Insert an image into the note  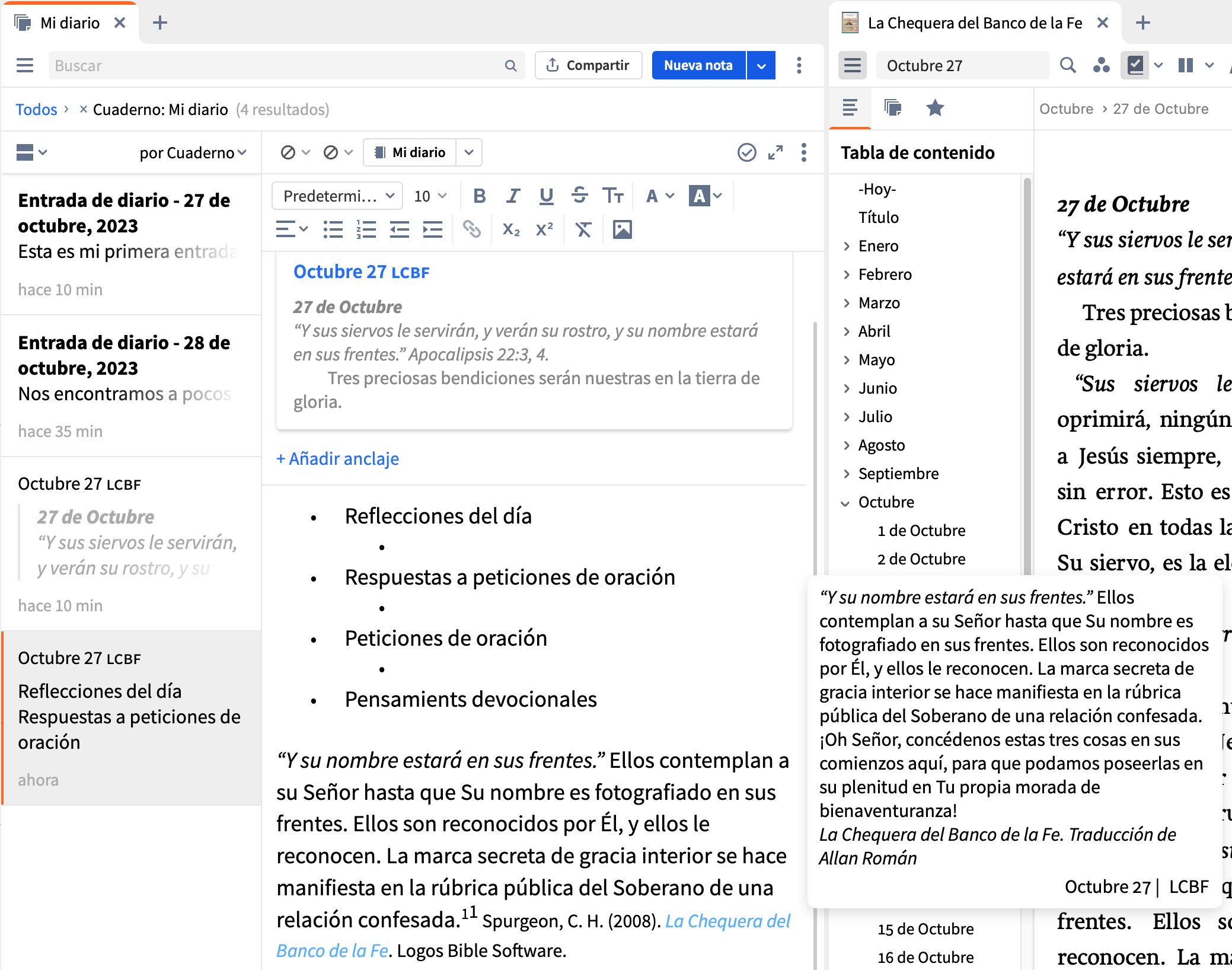coord(623,229)
